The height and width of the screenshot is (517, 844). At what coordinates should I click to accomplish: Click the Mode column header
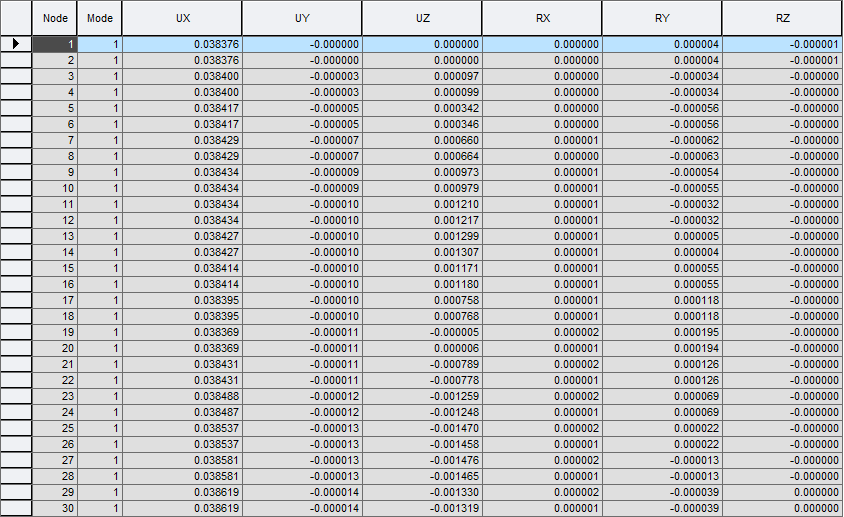tap(100, 18)
